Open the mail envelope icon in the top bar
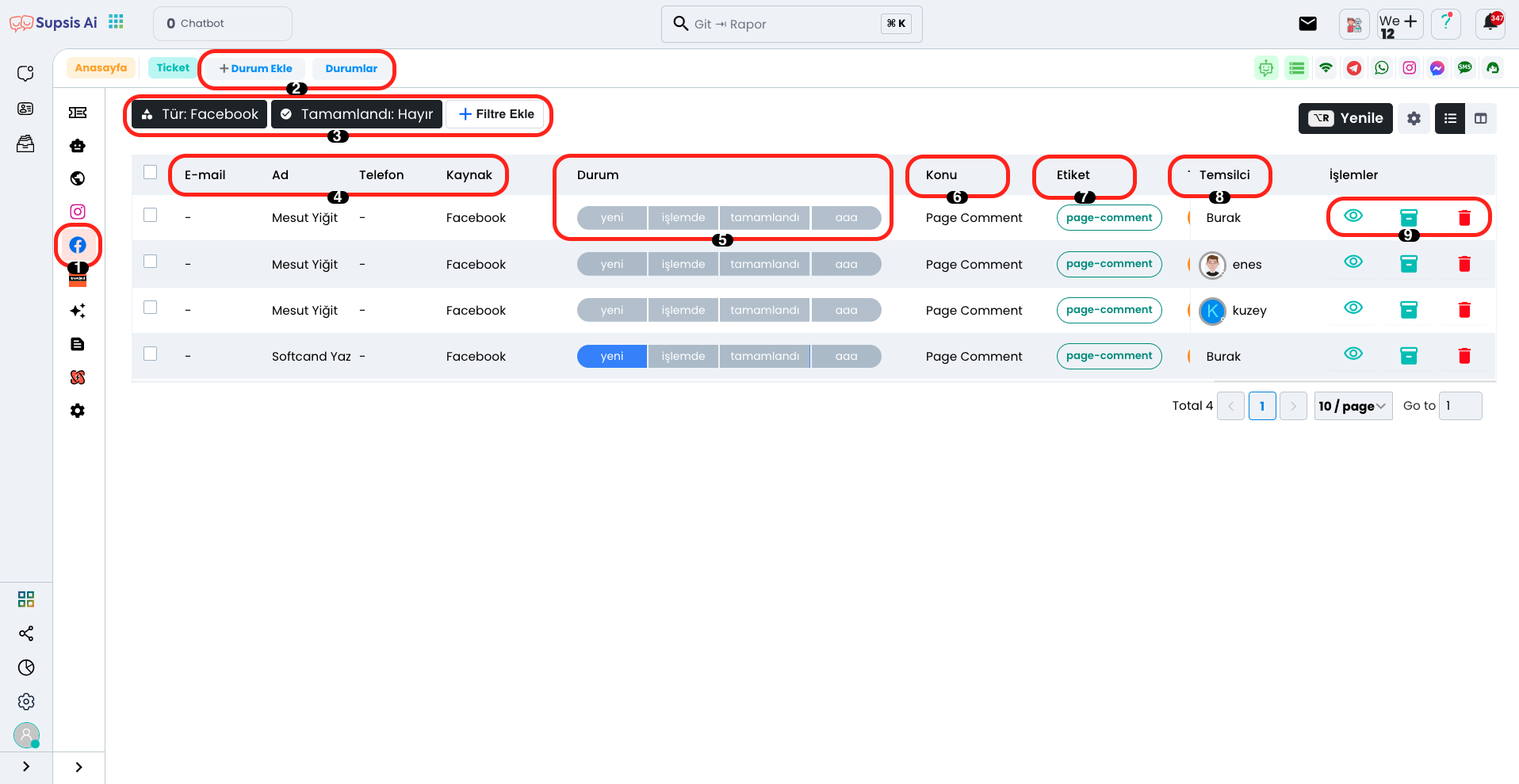1519x784 pixels. [1308, 24]
